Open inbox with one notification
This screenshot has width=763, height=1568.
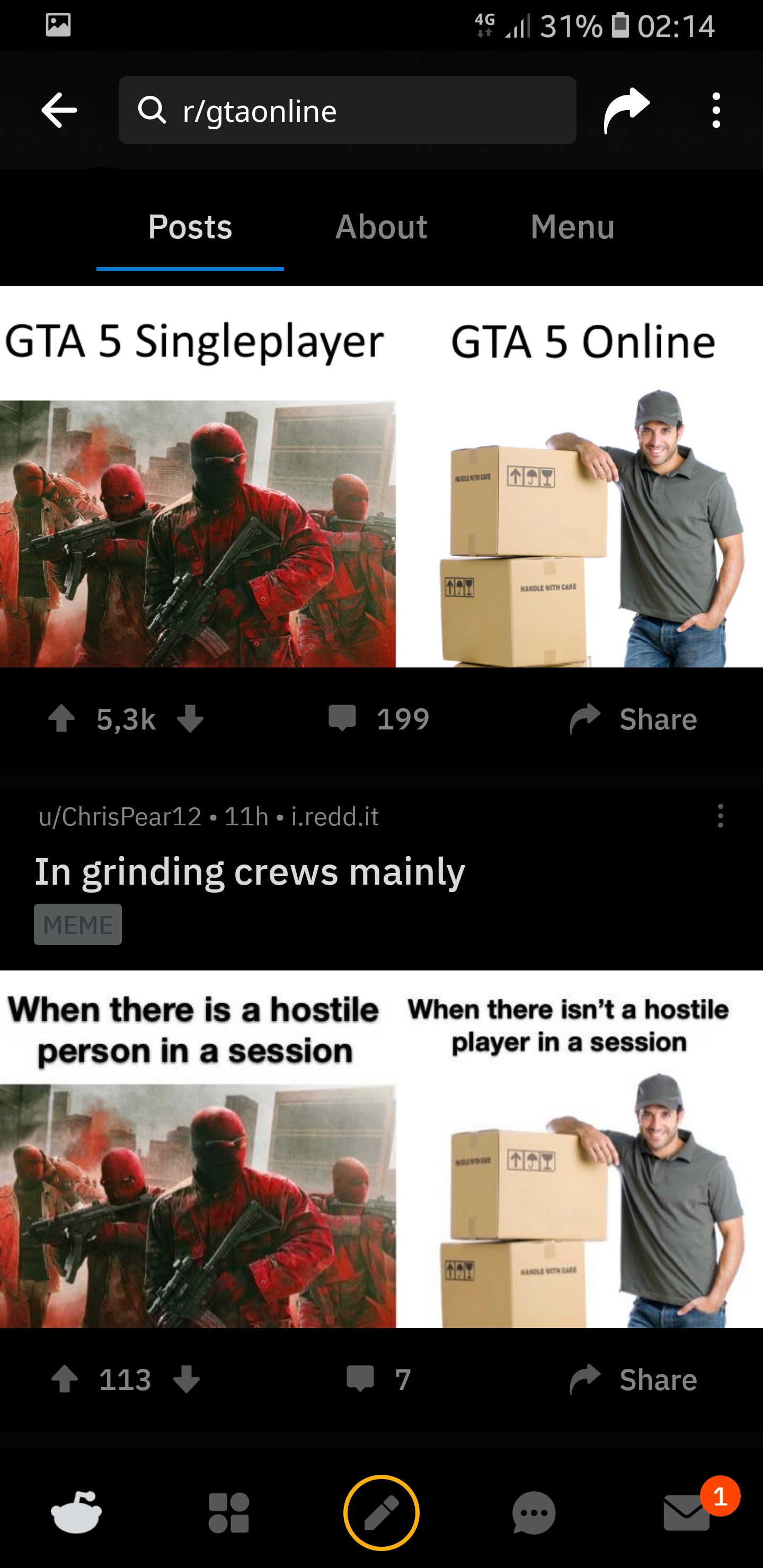687,1512
